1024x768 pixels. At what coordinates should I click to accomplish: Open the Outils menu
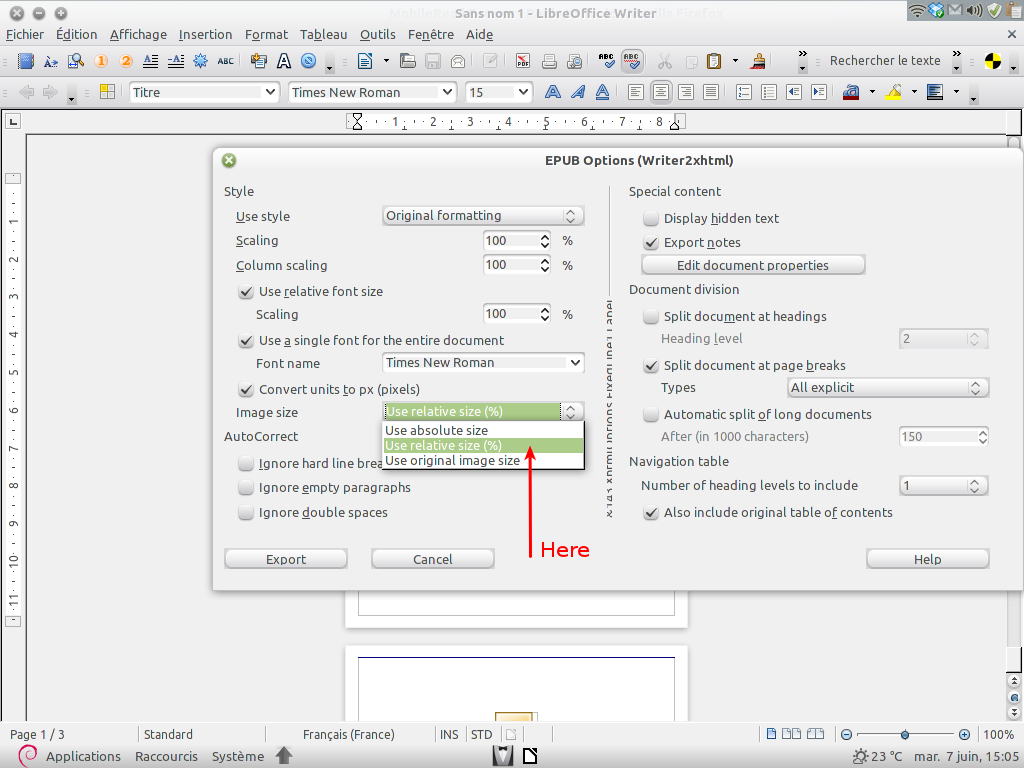[x=377, y=35]
